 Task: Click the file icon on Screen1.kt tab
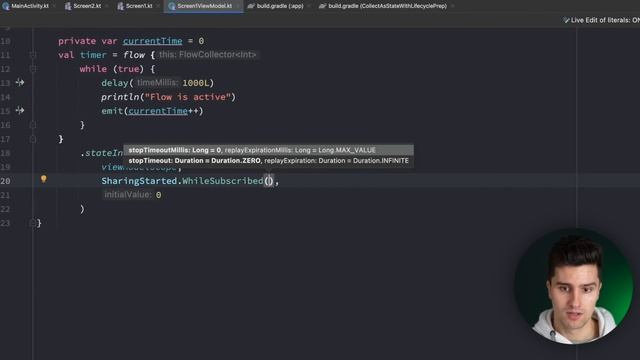(120, 6)
